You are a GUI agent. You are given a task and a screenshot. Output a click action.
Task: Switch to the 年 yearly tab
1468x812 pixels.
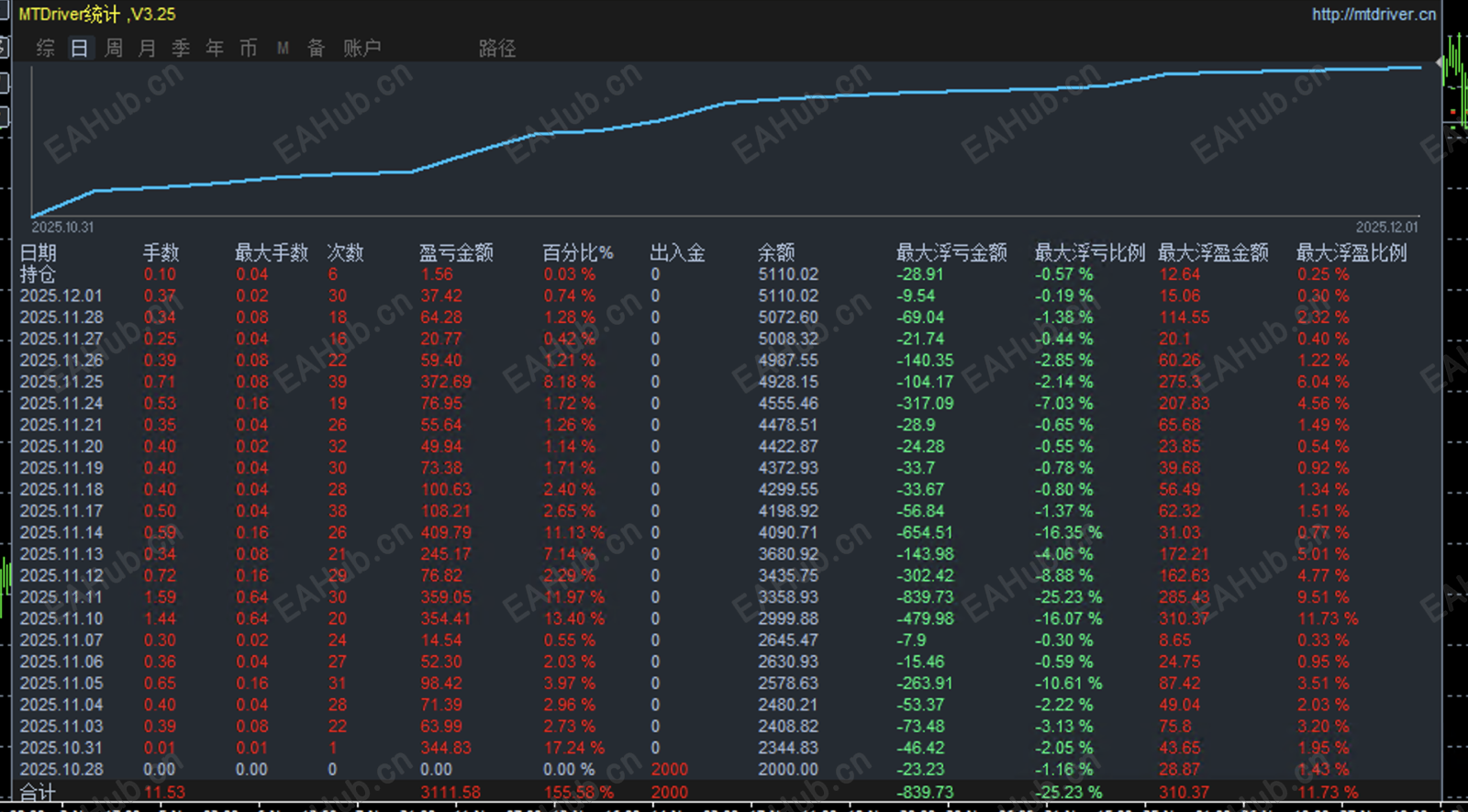[215, 48]
